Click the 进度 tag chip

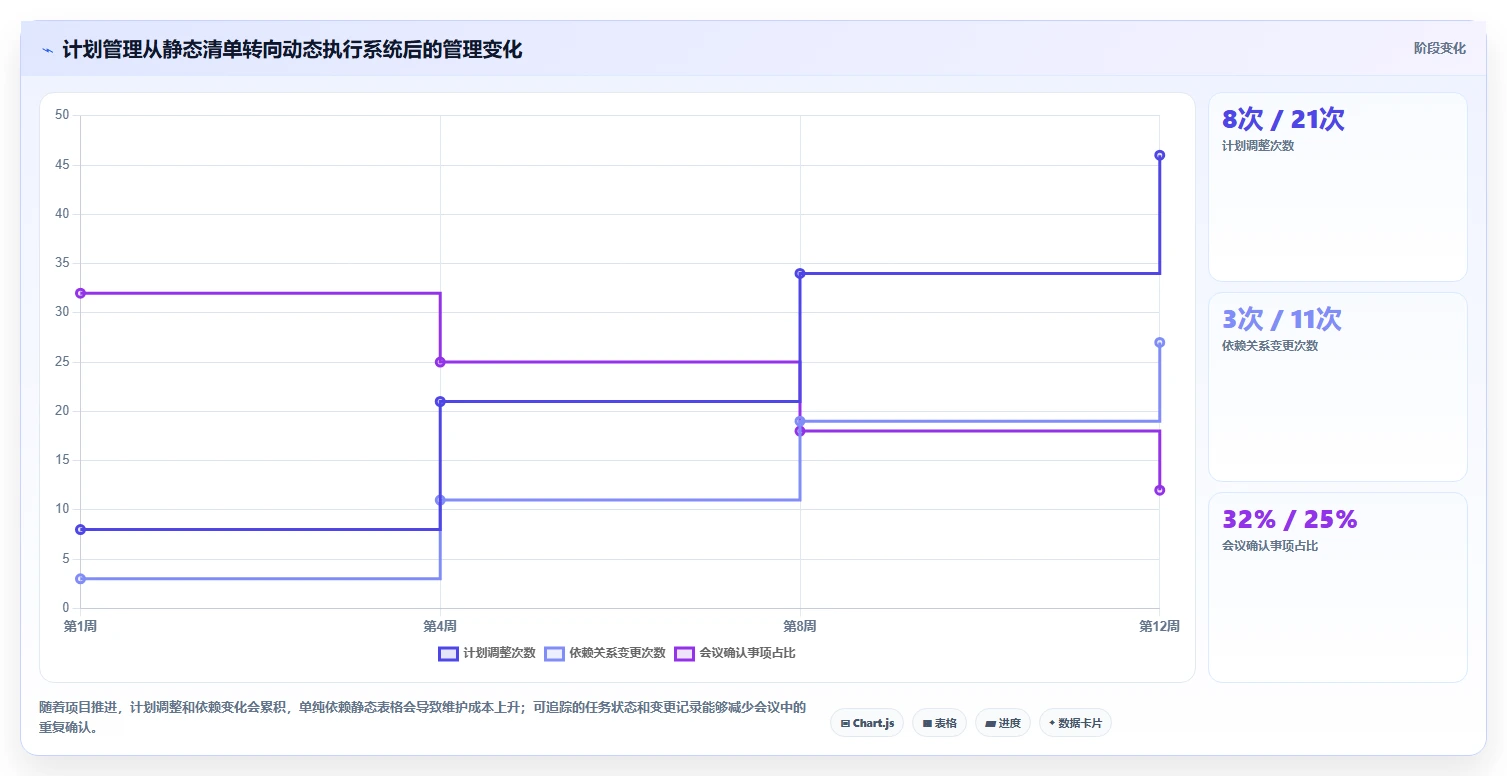click(x=1002, y=723)
